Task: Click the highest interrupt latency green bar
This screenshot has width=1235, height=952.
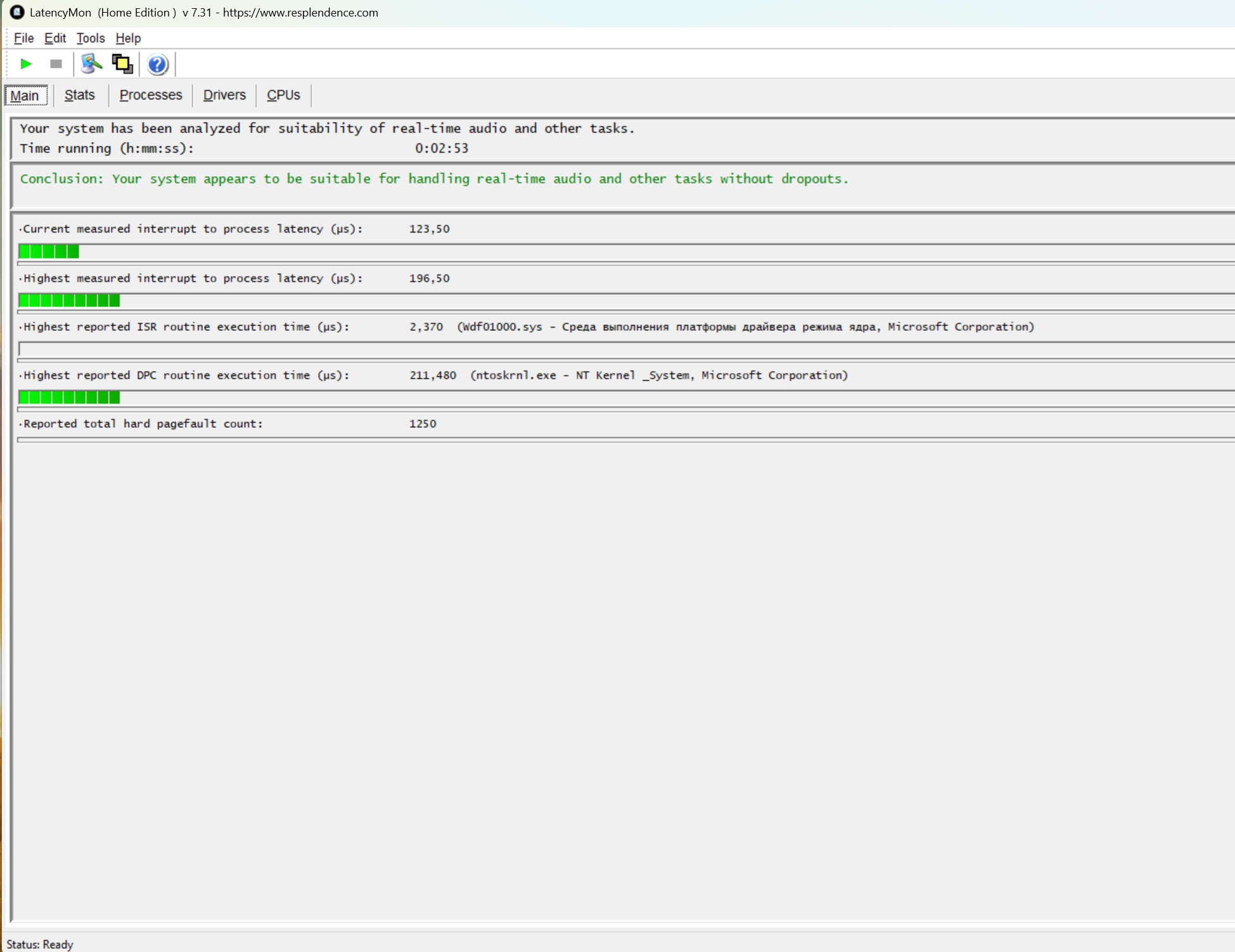Action: (70, 301)
